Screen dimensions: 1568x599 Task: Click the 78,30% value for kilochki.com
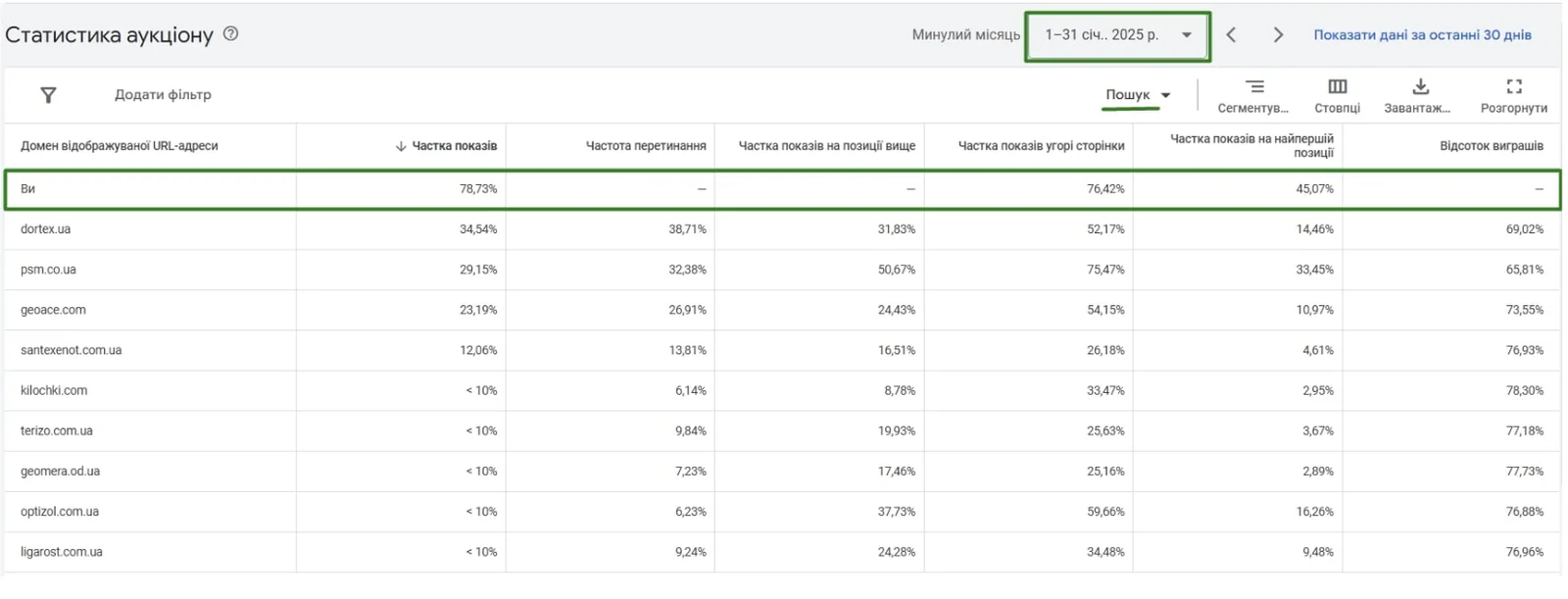coord(1525,390)
